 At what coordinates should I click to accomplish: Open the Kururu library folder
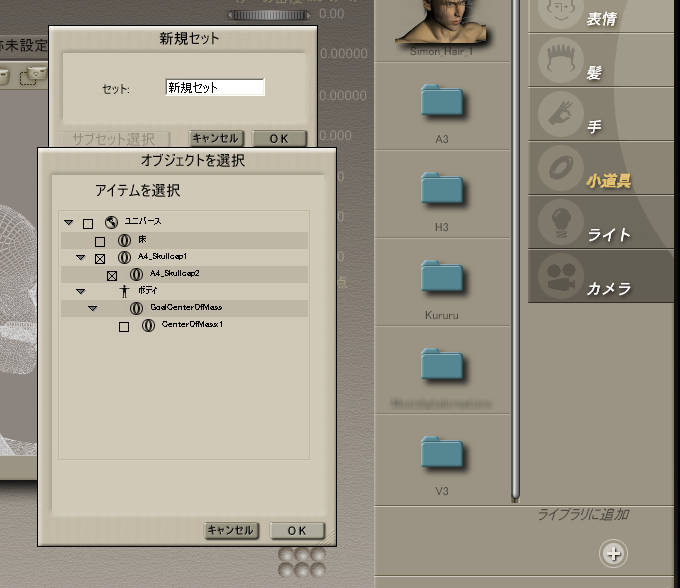(x=441, y=277)
